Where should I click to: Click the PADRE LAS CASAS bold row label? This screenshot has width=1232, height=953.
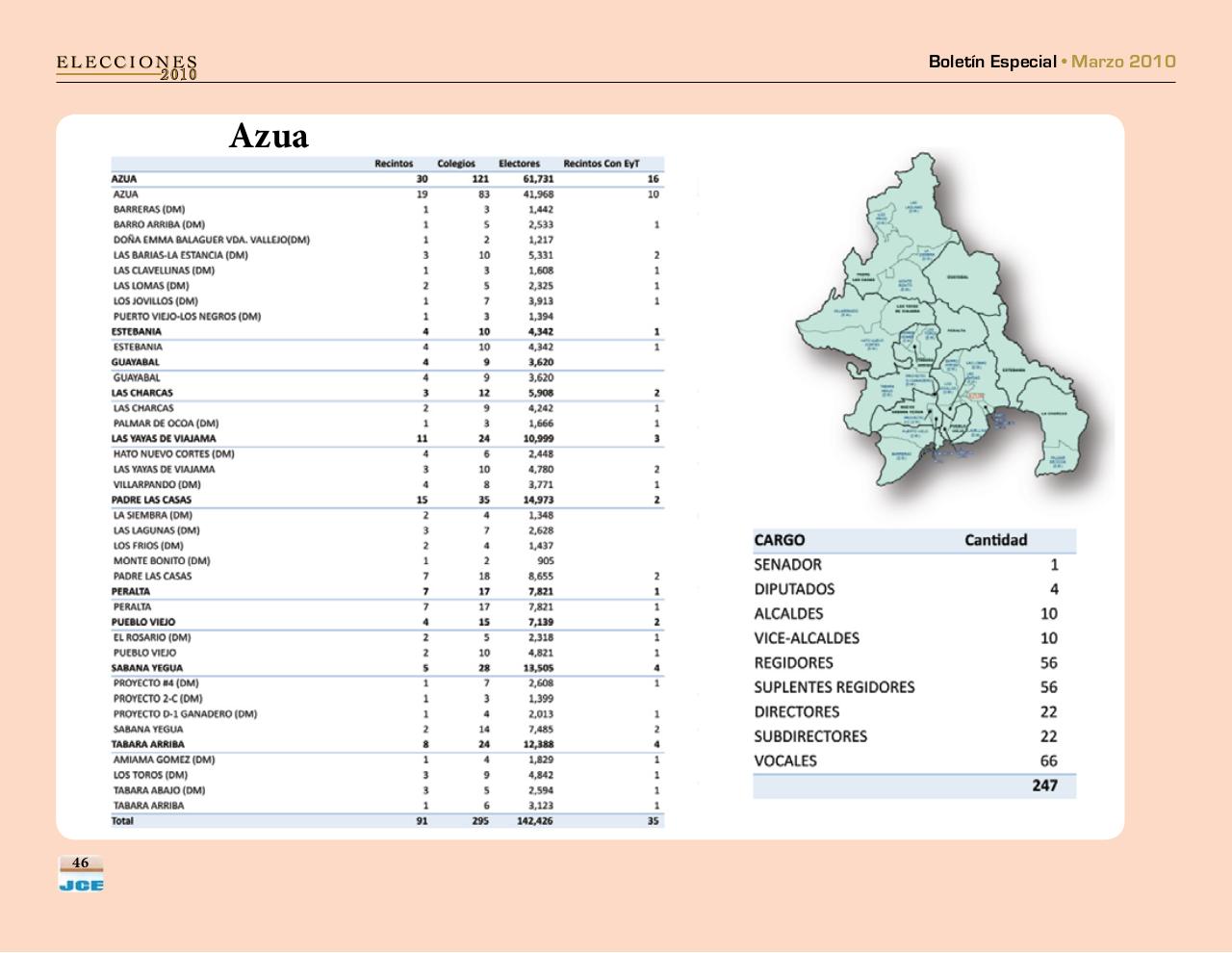pyautogui.click(x=151, y=500)
